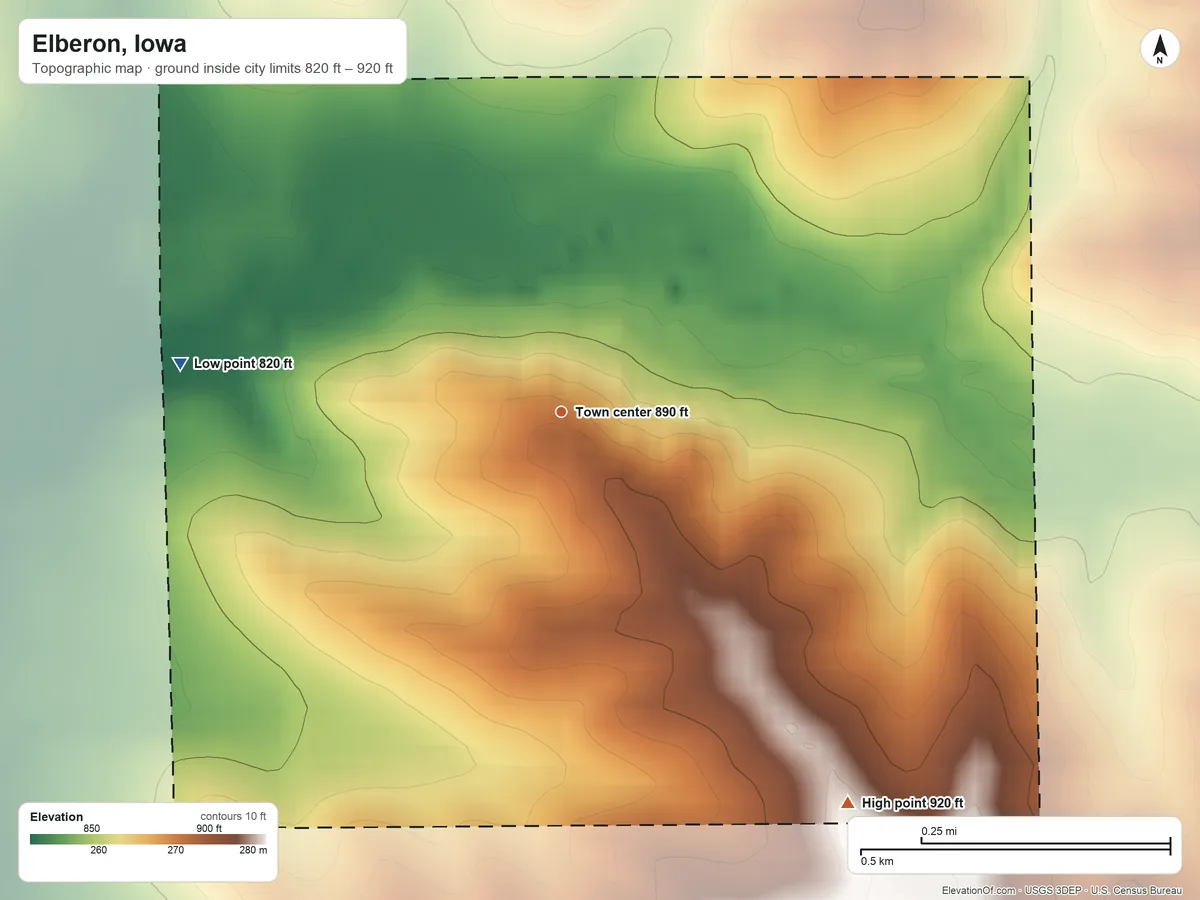Click the '260' meter legend value

pyautogui.click(x=99, y=851)
